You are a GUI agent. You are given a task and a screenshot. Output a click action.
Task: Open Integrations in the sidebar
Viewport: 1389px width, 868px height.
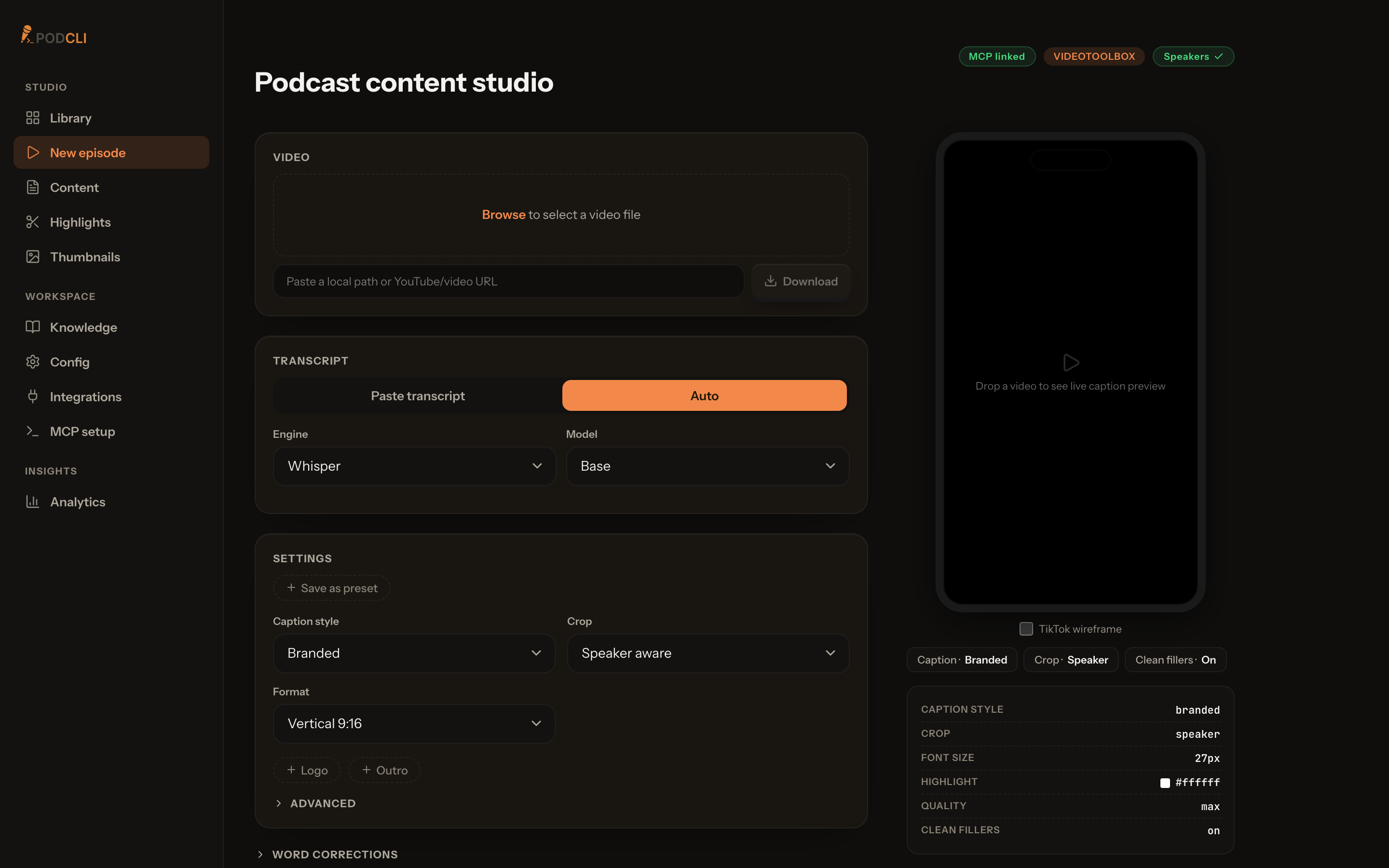[x=111, y=397]
